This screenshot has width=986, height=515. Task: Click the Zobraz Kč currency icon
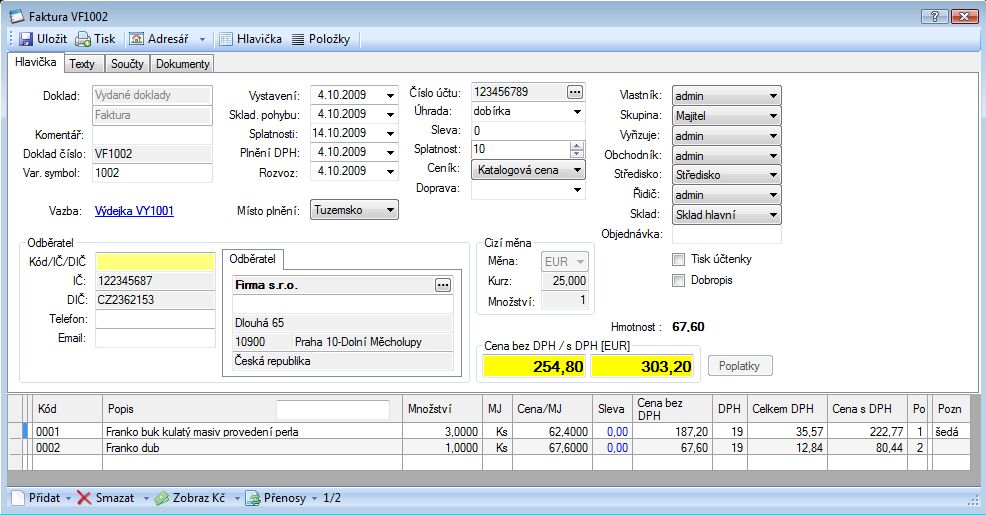coord(161,497)
